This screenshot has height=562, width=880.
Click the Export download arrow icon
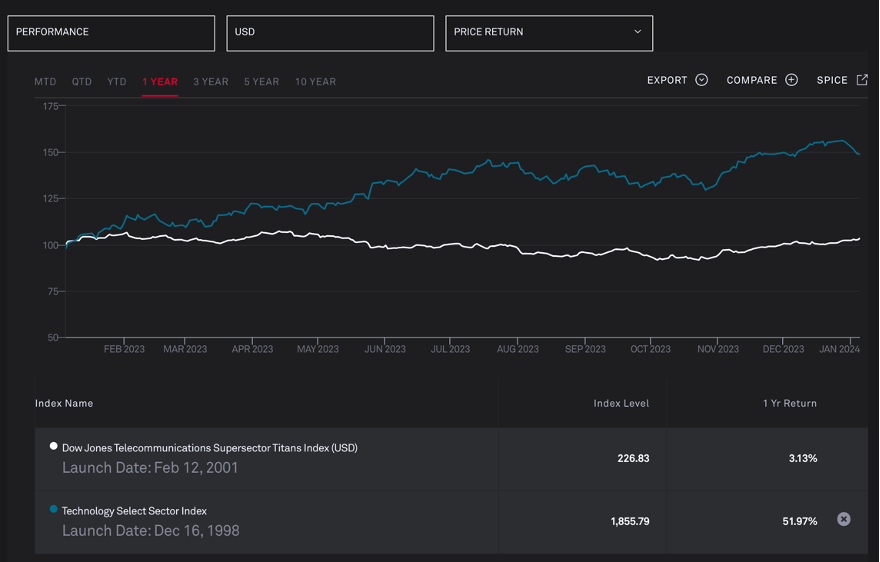[701, 80]
